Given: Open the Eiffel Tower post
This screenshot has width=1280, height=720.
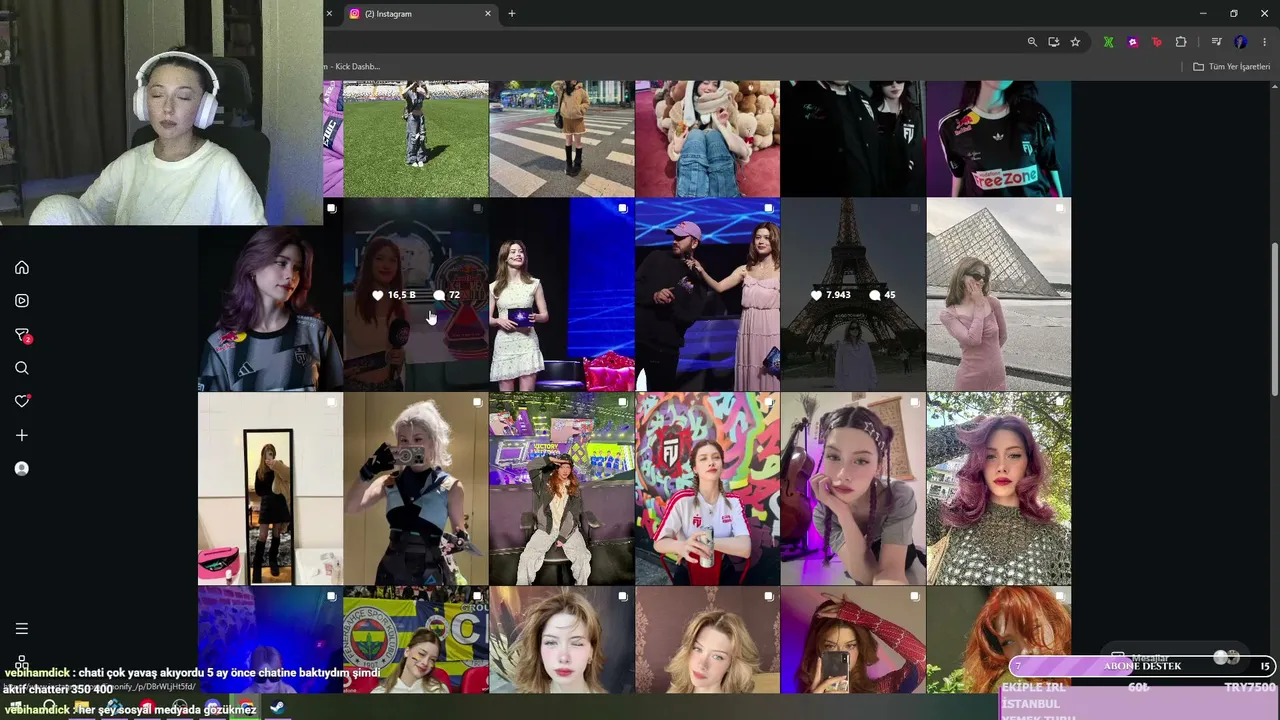Looking at the screenshot, I should pyautogui.click(x=853, y=294).
